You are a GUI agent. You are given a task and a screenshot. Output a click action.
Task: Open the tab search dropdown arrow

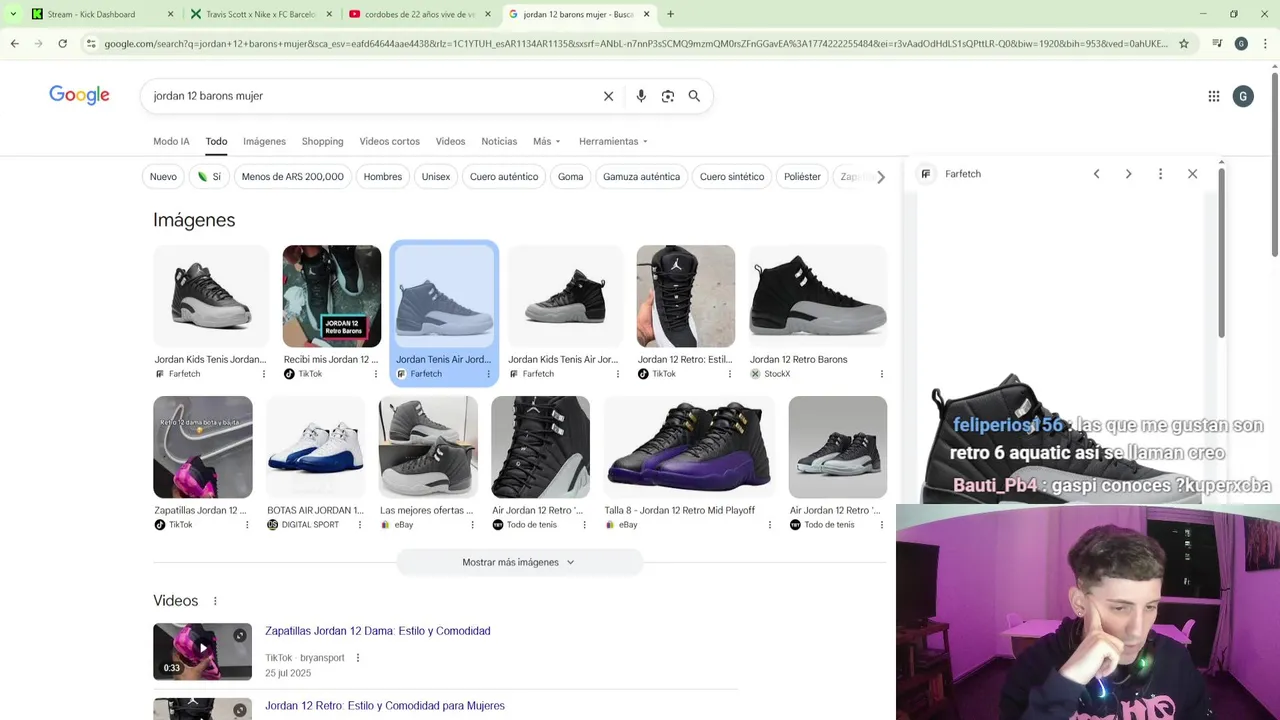coord(13,14)
